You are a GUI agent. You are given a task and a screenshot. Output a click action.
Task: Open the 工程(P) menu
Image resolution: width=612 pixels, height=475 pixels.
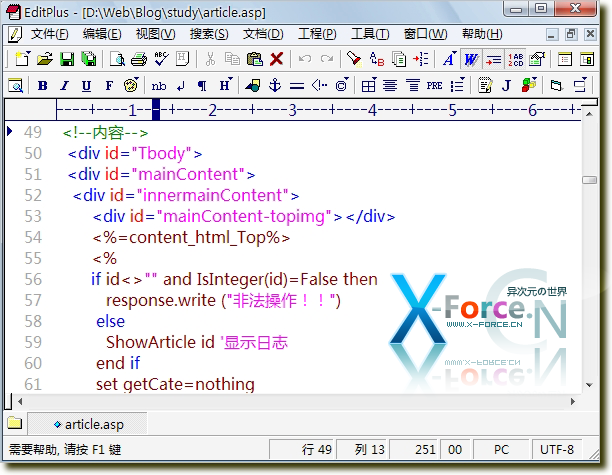317,34
